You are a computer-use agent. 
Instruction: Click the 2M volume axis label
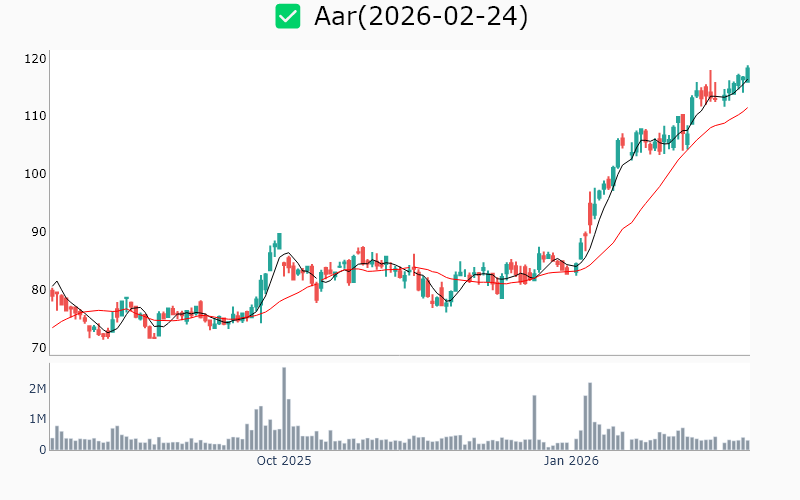point(36,388)
